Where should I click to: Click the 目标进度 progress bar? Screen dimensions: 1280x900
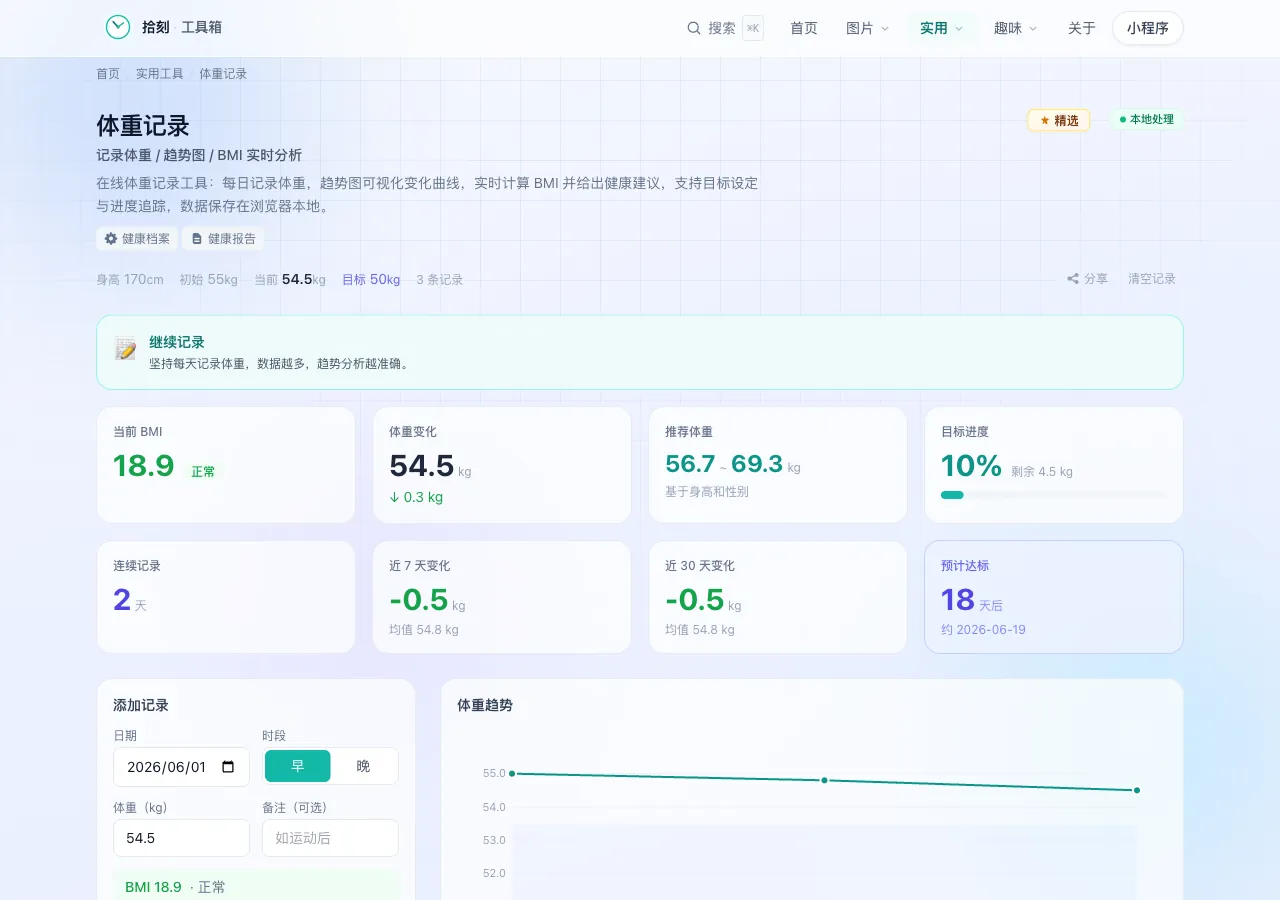[1054, 495]
